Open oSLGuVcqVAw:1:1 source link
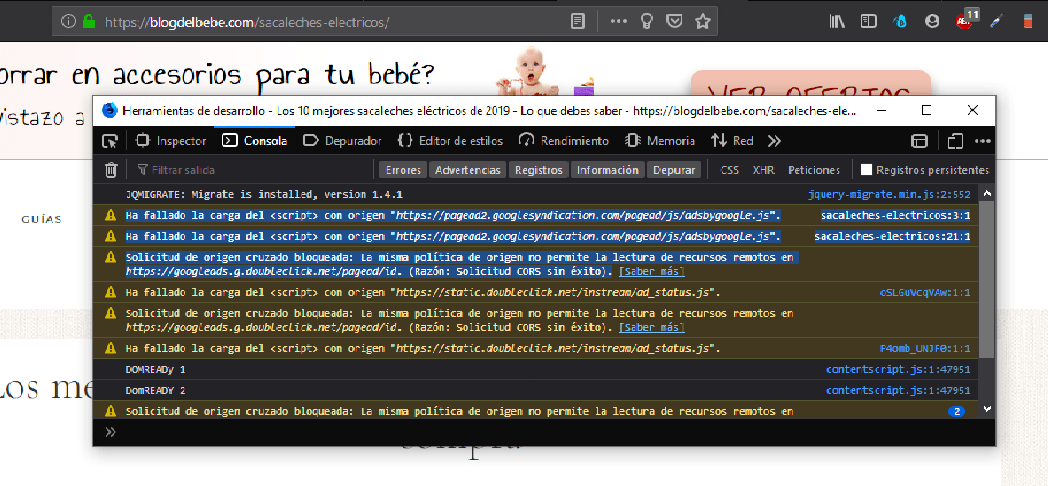1048x486 pixels. point(925,293)
